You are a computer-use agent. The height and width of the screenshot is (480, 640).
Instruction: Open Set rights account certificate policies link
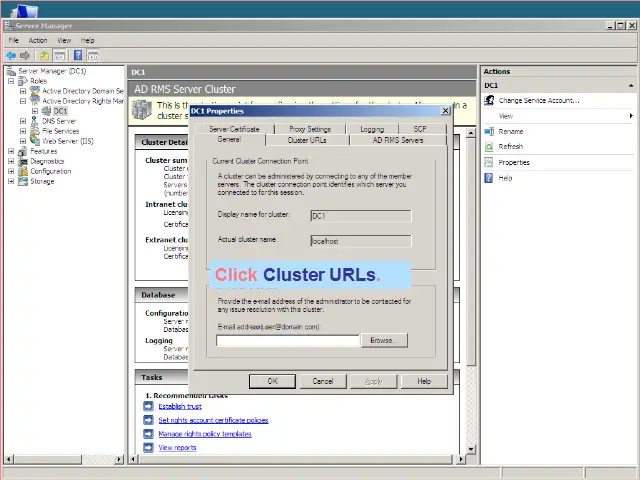[213, 420]
